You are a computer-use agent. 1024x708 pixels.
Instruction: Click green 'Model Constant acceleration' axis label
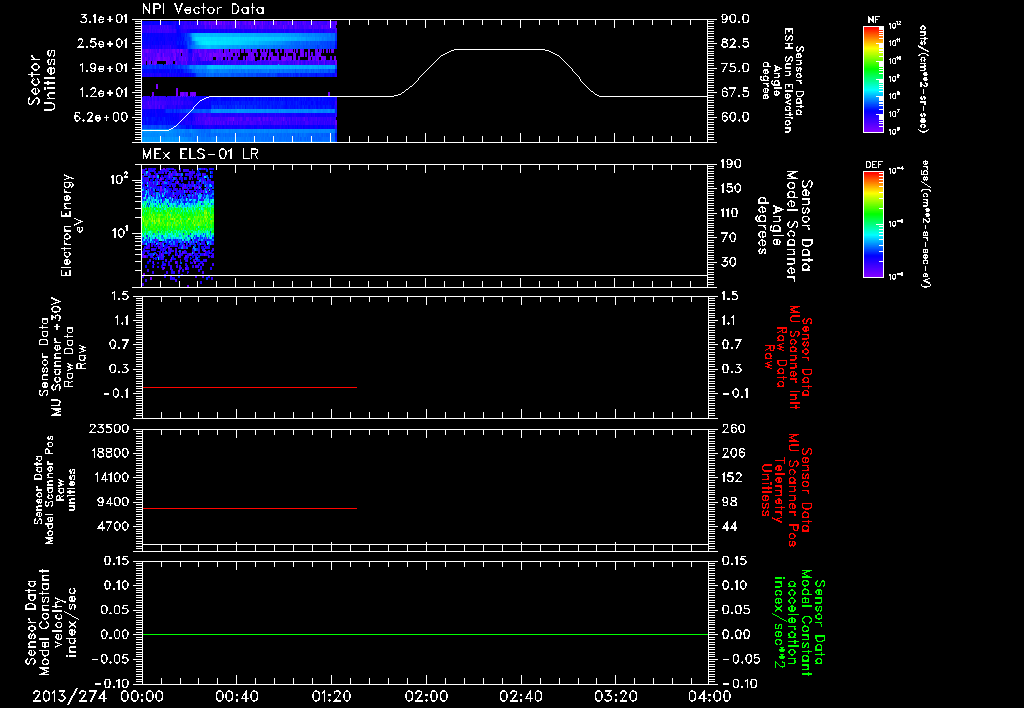click(798, 622)
